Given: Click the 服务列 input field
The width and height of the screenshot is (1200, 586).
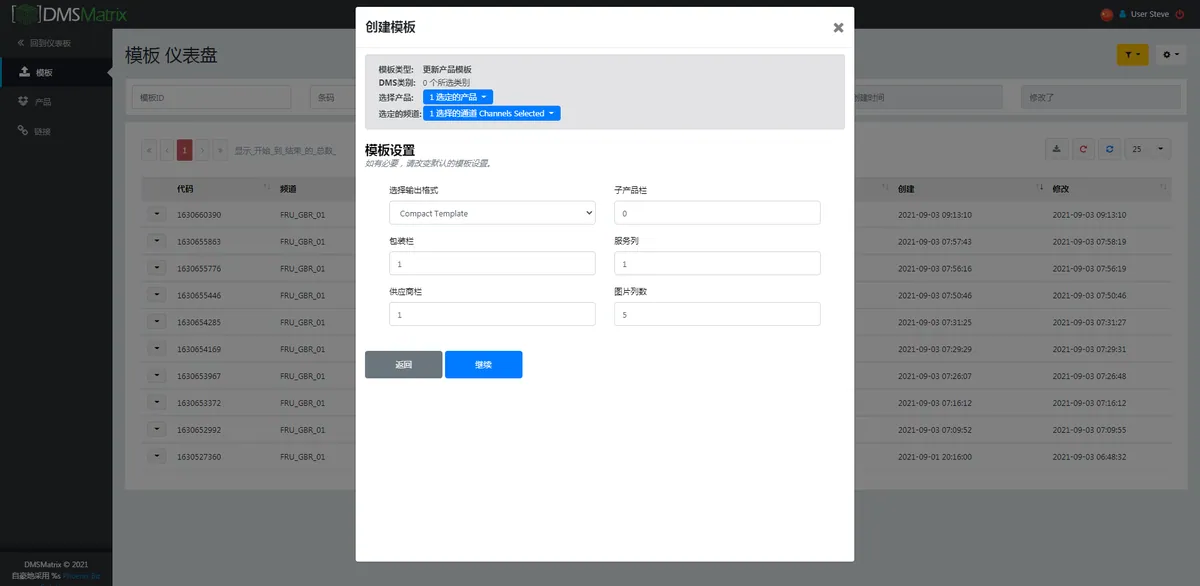Looking at the screenshot, I should pyautogui.click(x=717, y=263).
